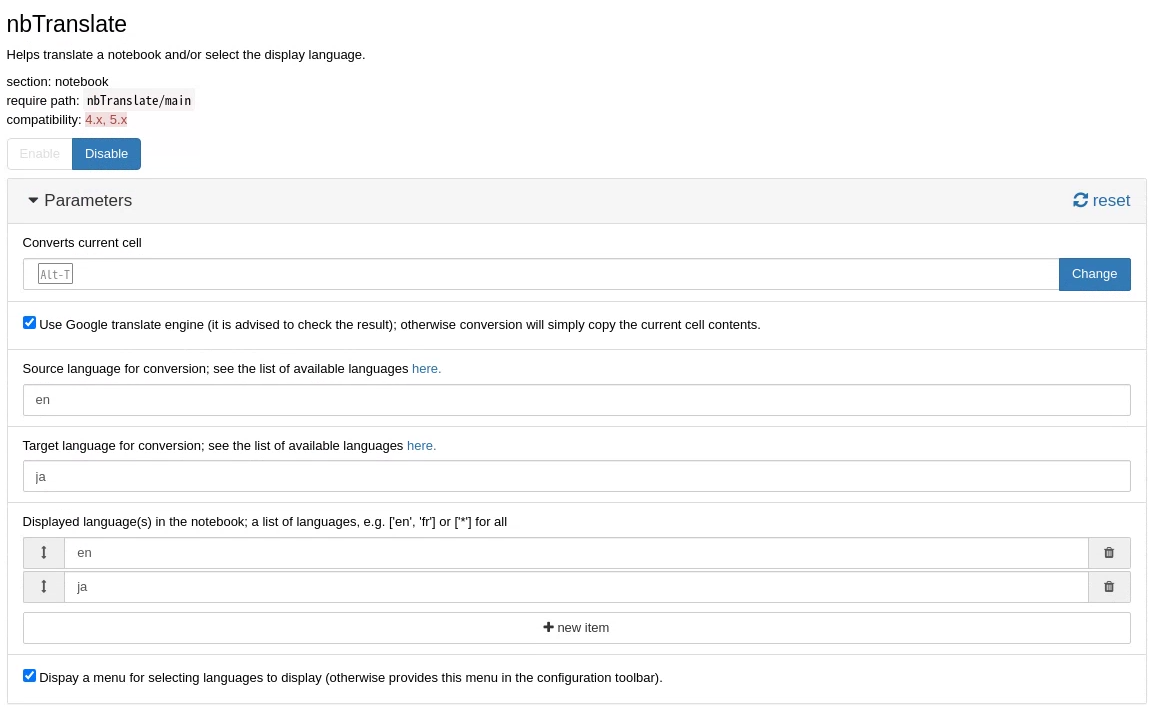The width and height of the screenshot is (1171, 708).
Task: Click the nbTranslate page heading
Action: pos(66,24)
